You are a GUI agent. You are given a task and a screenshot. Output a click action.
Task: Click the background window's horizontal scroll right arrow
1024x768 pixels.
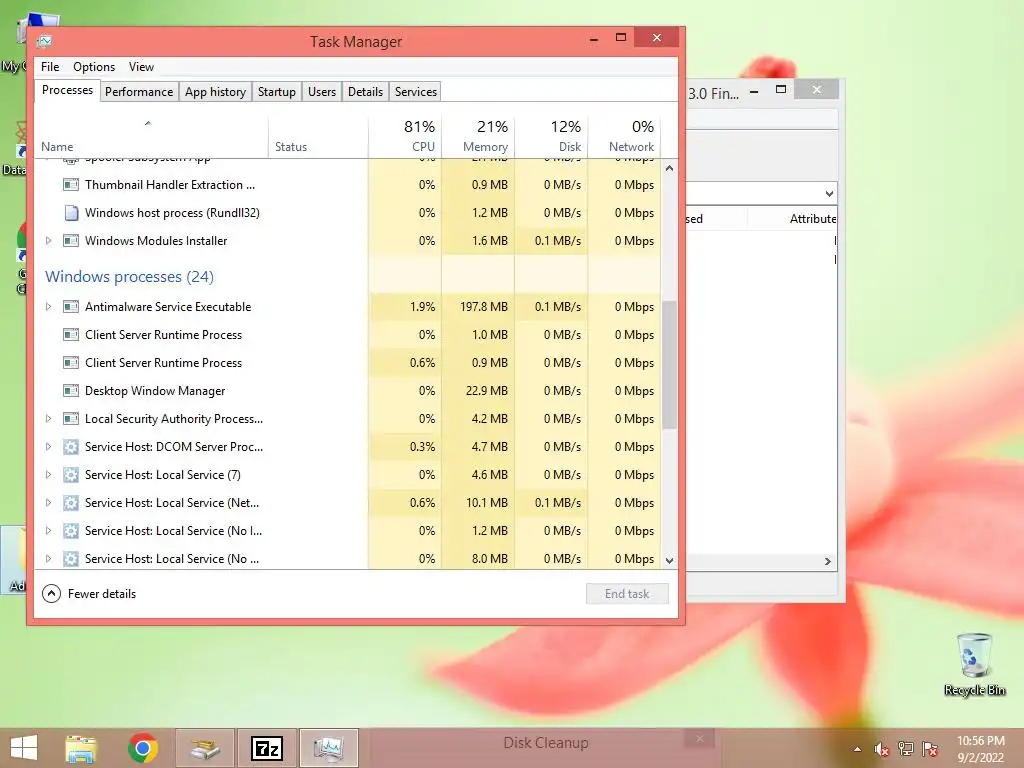[828, 562]
